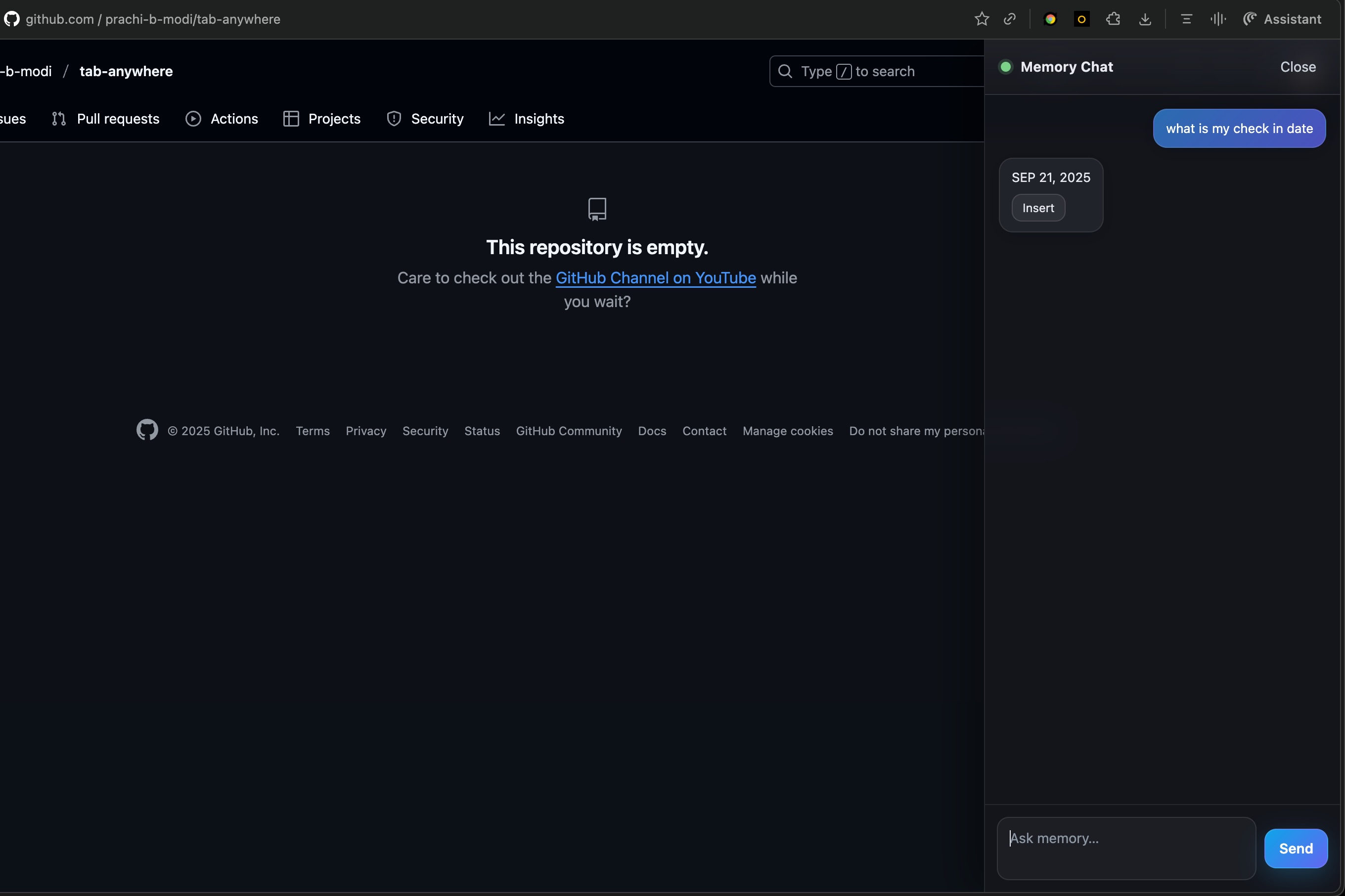Image resolution: width=1345 pixels, height=896 pixels.
Task: Open the extensions puzzle piece icon
Action: 1113,19
